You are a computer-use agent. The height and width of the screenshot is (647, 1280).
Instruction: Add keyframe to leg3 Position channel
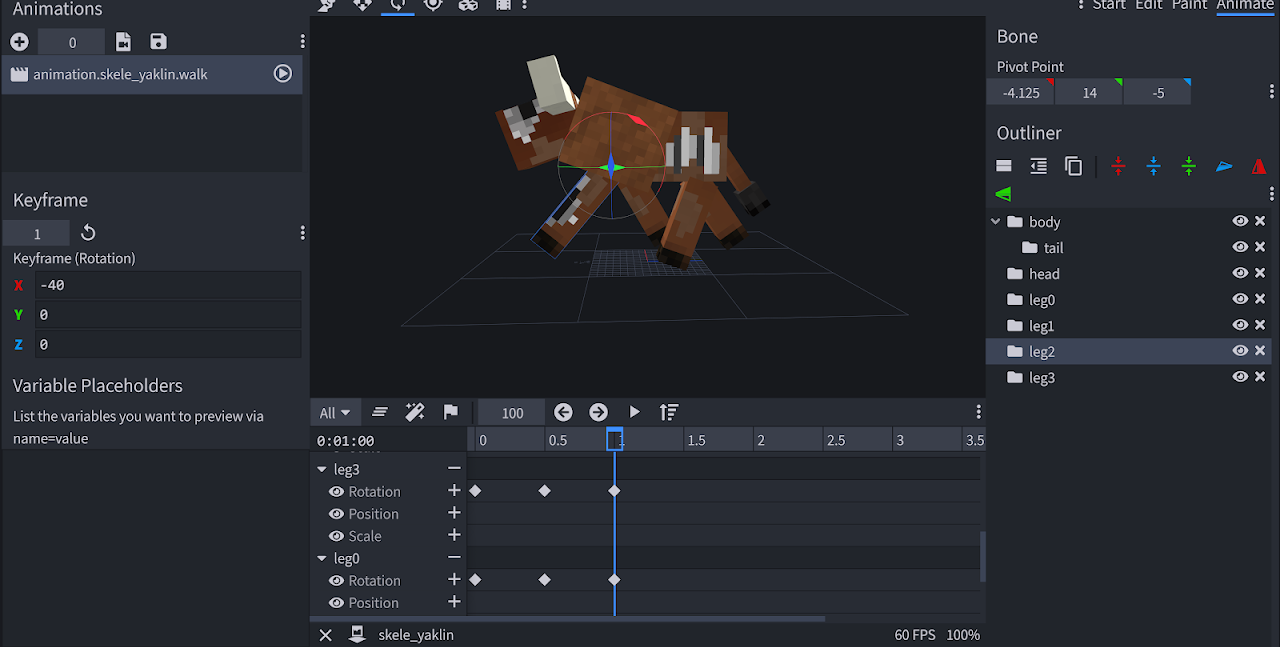click(x=454, y=514)
